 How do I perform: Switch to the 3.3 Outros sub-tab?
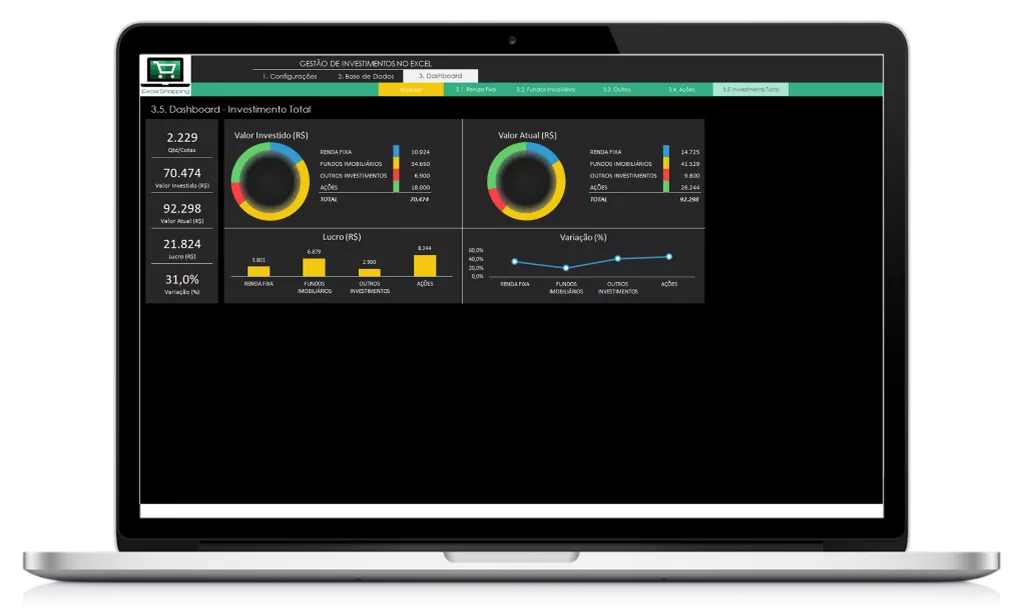616,89
